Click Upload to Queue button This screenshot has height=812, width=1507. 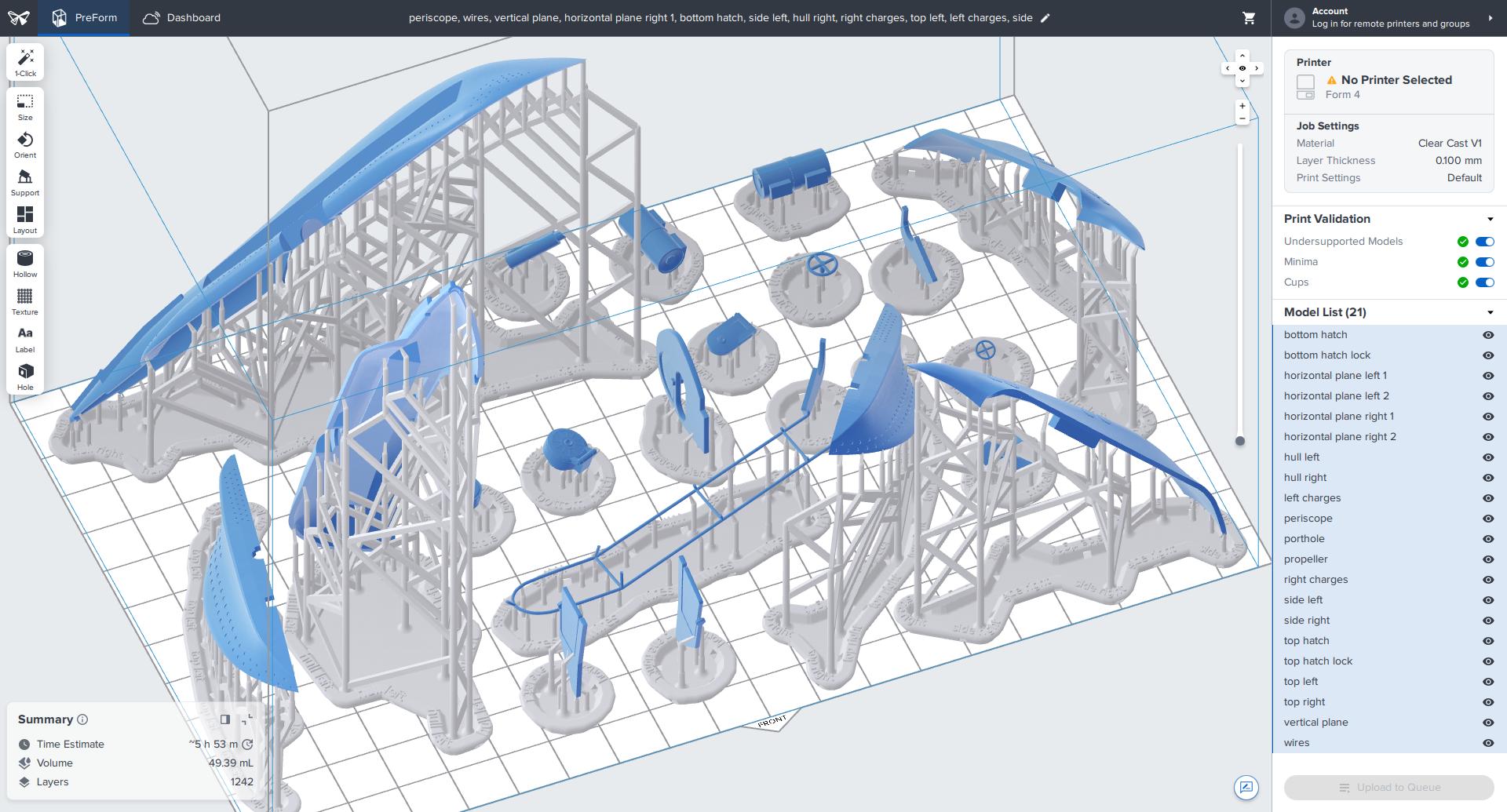tap(1388, 787)
